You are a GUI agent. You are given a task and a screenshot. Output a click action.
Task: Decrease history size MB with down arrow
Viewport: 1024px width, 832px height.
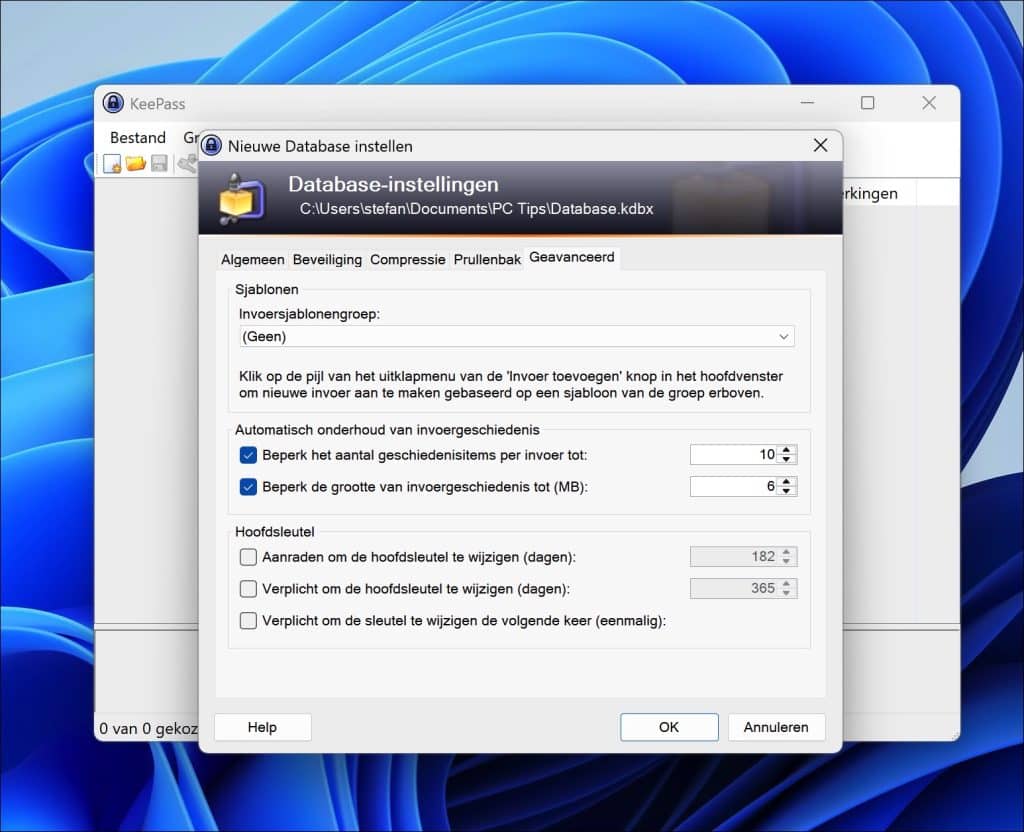point(788,491)
